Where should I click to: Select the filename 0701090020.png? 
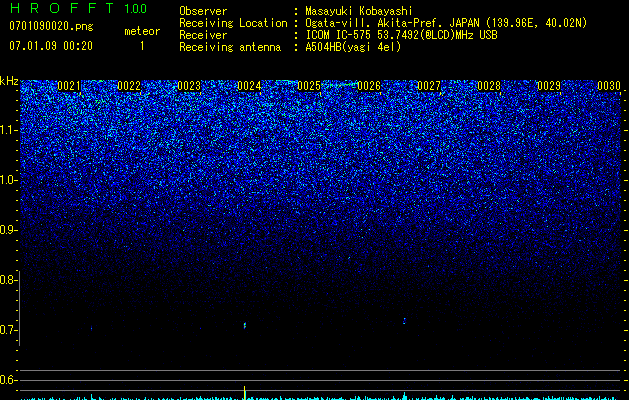click(x=51, y=26)
